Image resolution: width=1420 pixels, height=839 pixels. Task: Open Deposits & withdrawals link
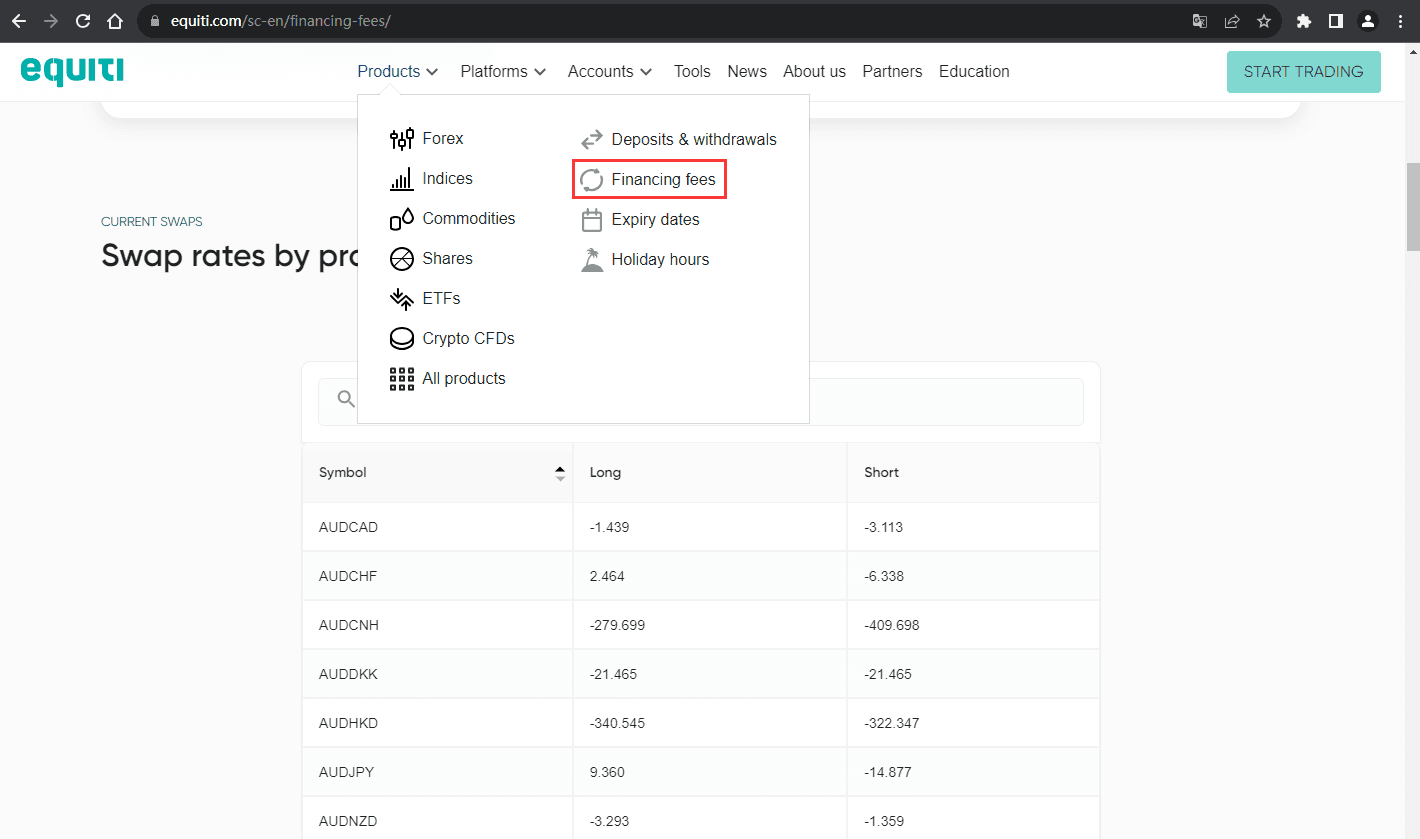(x=694, y=140)
